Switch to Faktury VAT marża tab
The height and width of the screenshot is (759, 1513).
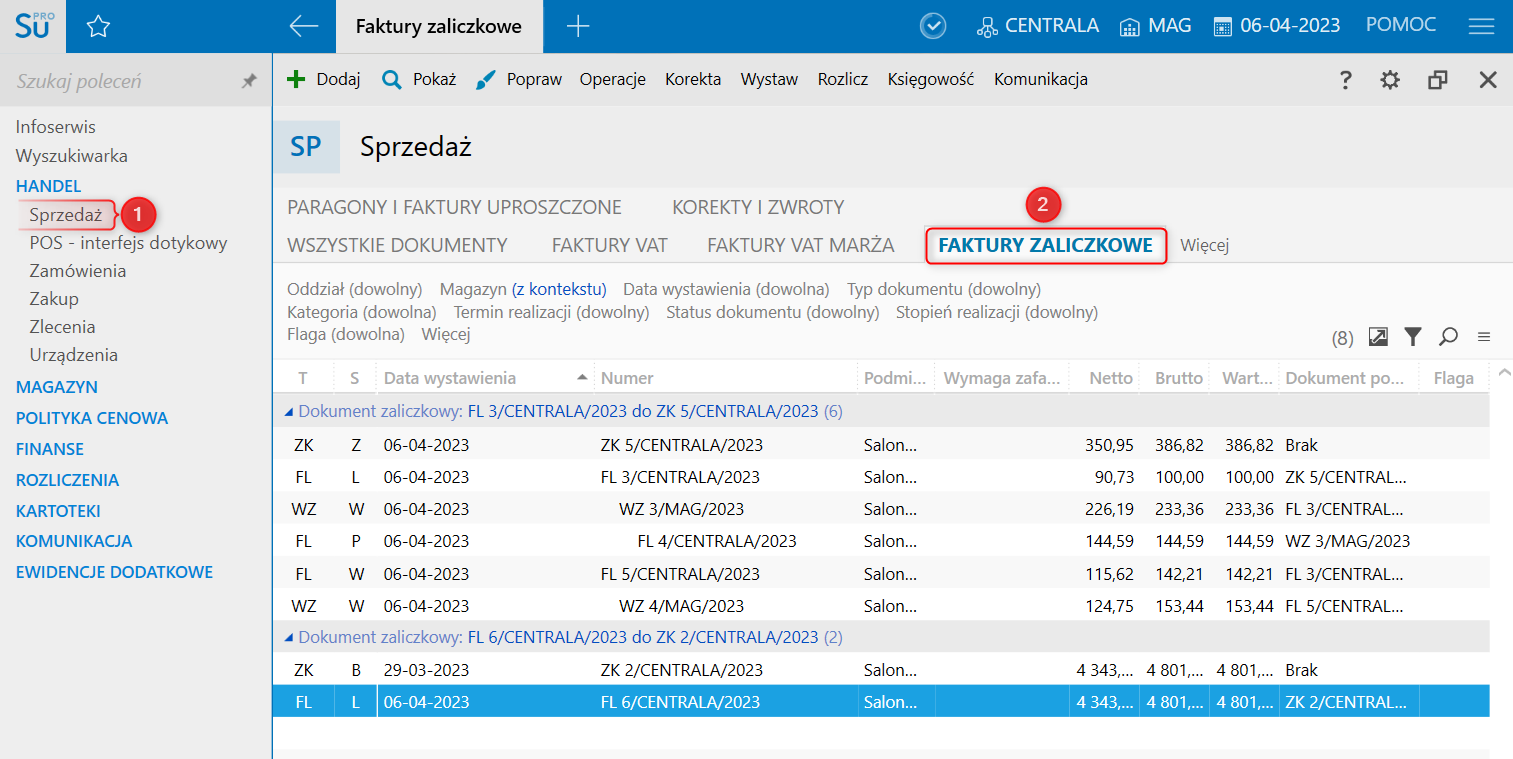pyautogui.click(x=800, y=245)
